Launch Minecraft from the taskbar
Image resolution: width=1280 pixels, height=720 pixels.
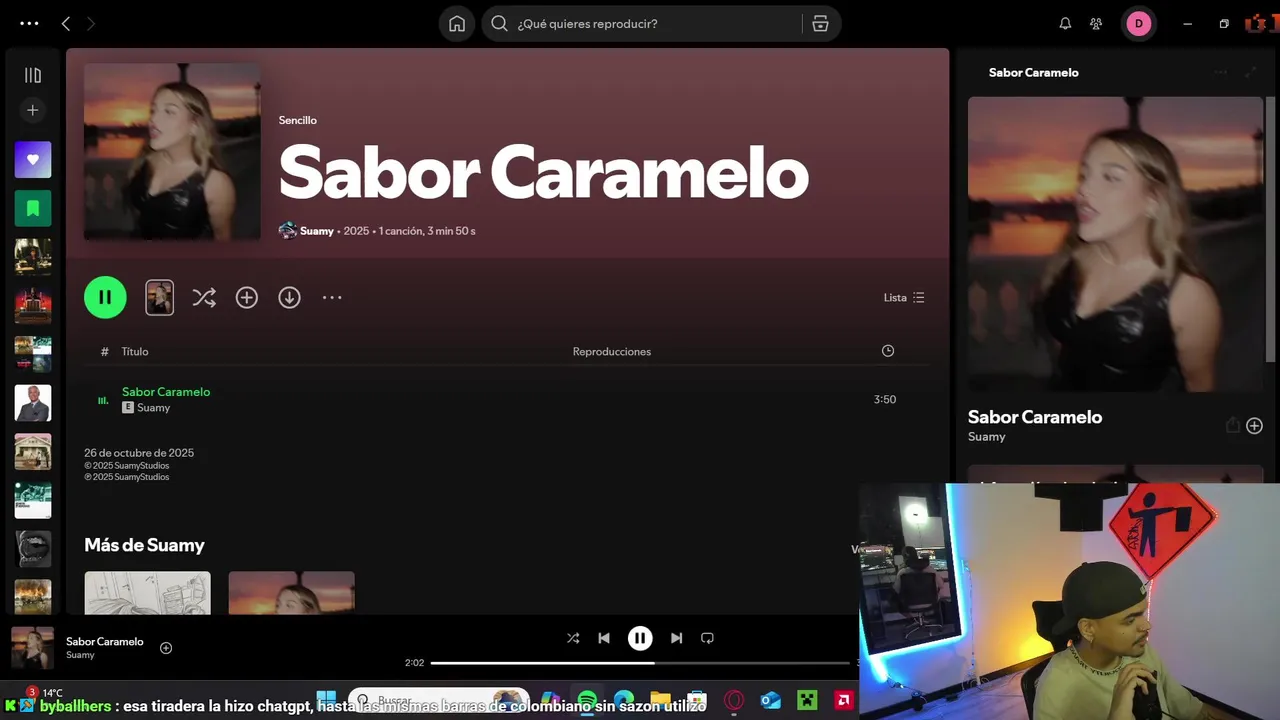point(807,700)
